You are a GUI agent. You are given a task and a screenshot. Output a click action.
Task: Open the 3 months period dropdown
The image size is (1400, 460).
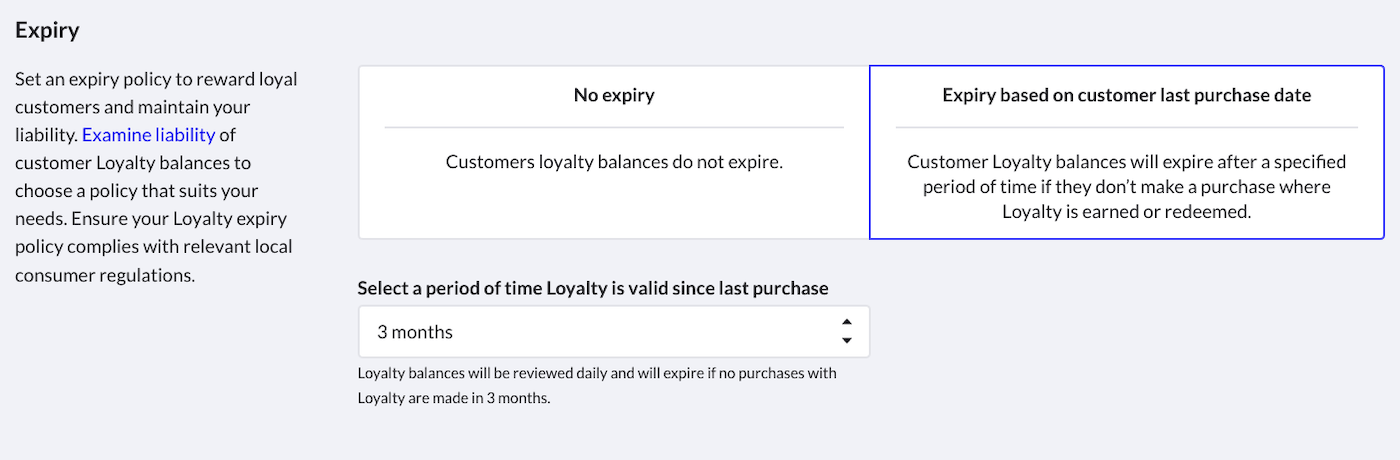point(613,332)
